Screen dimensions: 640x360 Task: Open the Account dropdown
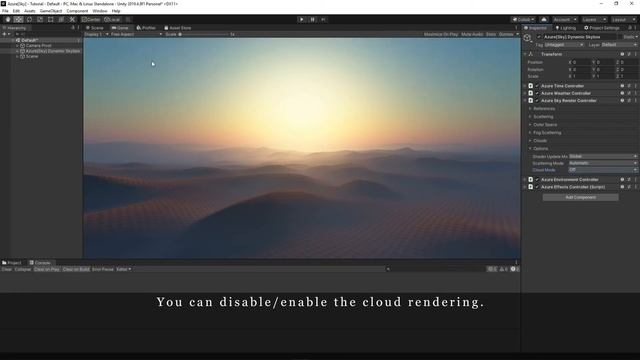[x=565, y=20]
